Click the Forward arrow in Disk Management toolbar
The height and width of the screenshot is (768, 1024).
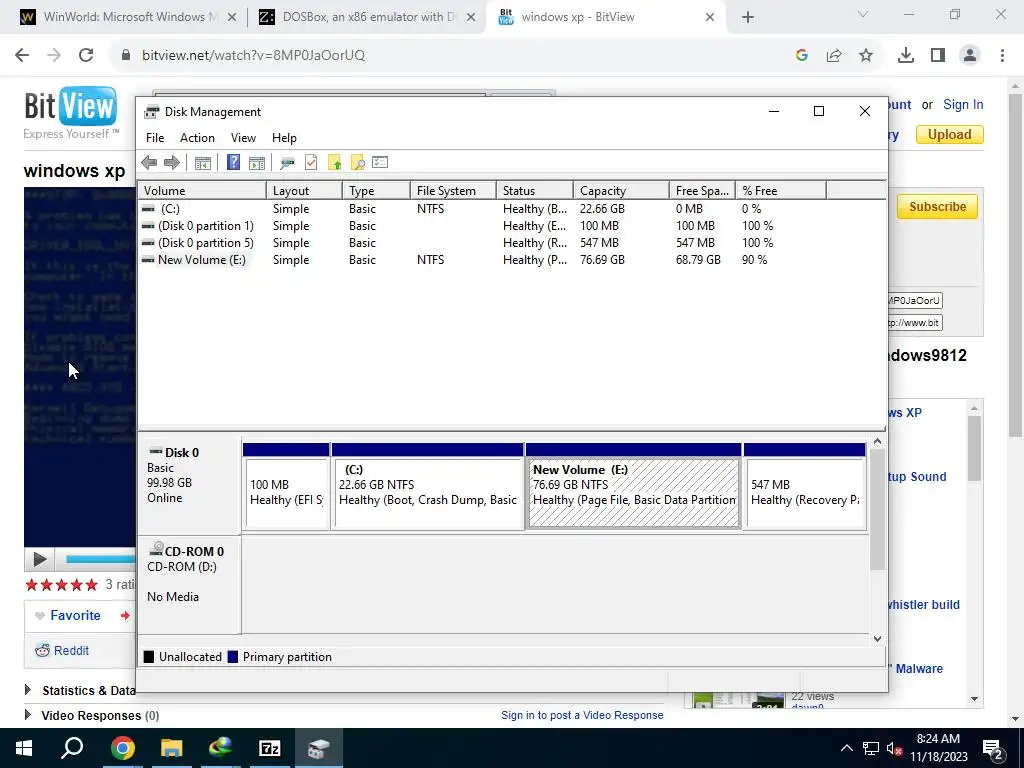pyautogui.click(x=172, y=163)
